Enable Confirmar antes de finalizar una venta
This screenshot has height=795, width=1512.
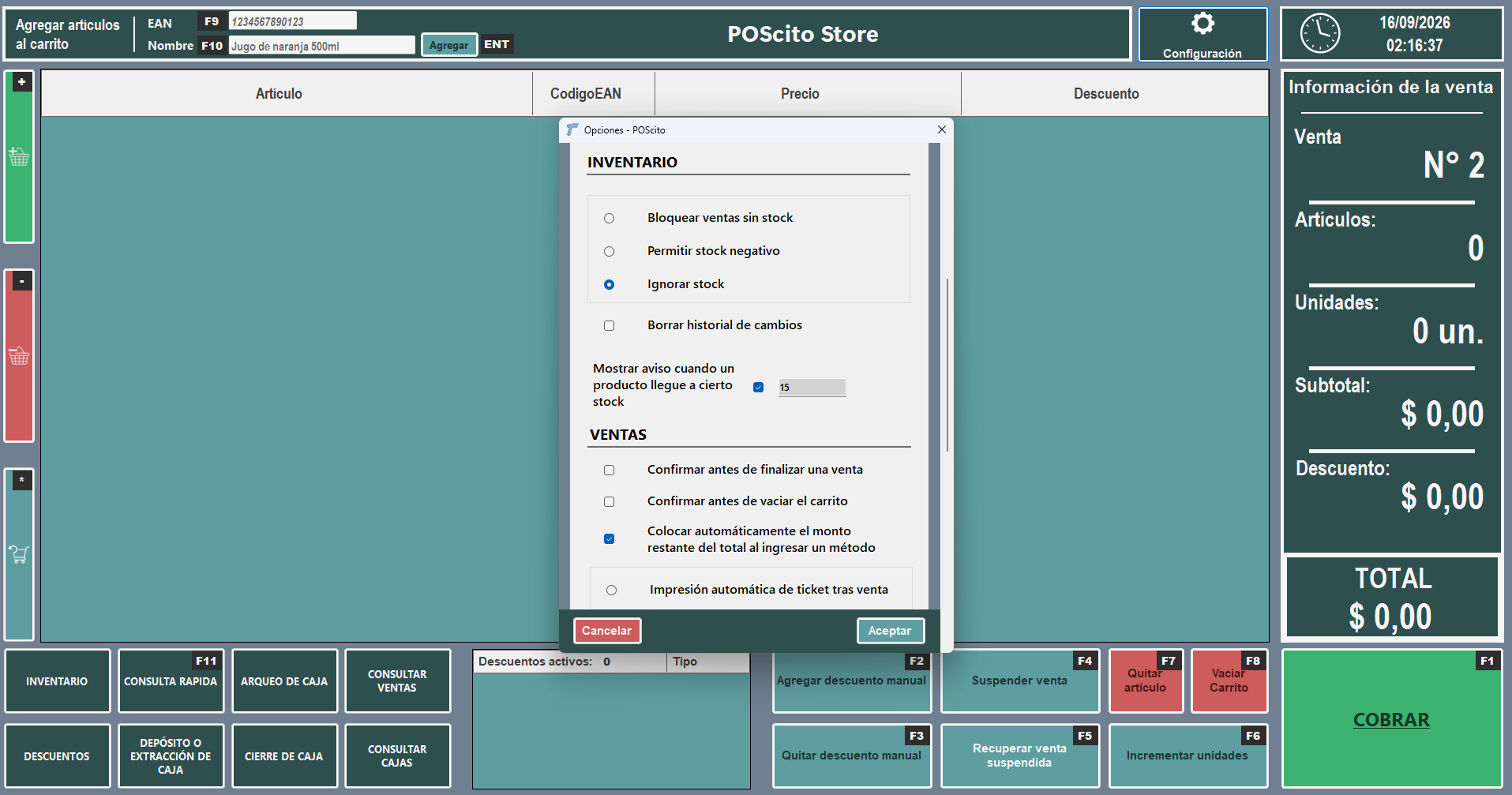[x=609, y=470]
